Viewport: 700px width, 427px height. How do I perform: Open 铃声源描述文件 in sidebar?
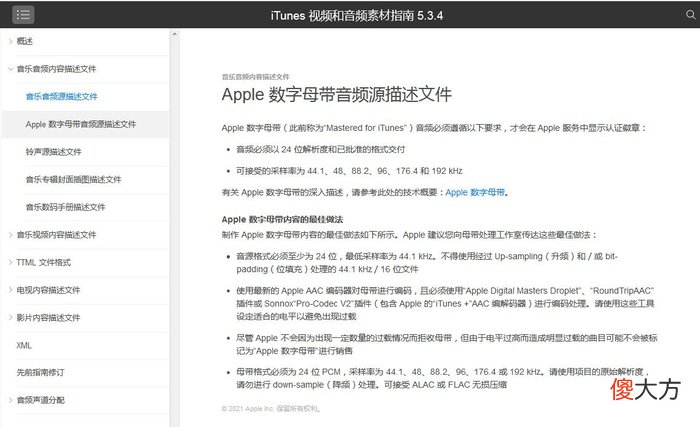click(x=54, y=152)
